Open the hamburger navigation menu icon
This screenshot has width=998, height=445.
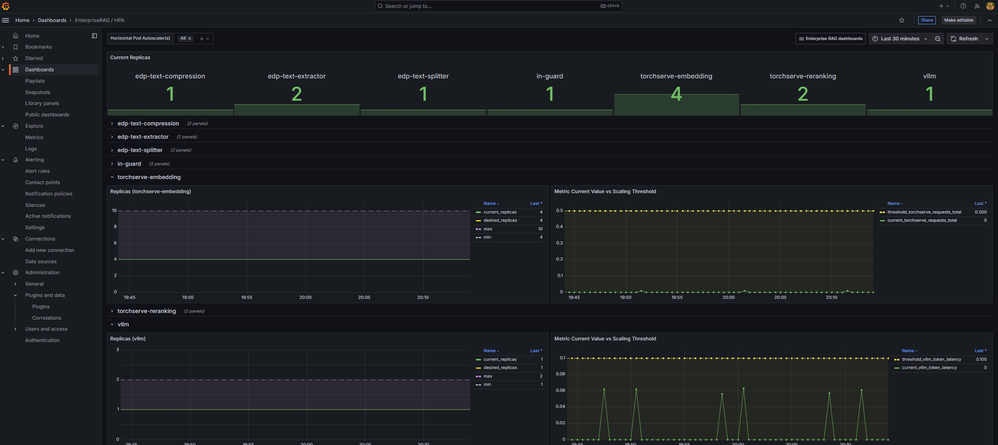coord(6,20)
